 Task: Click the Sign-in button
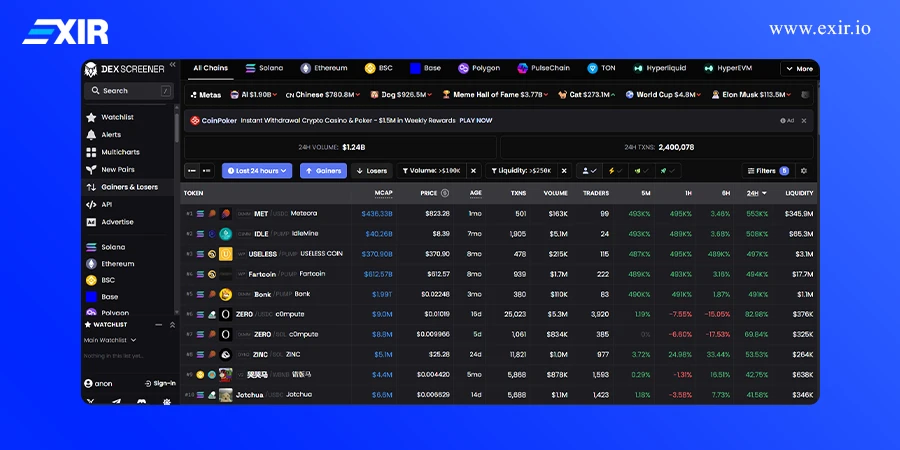click(160, 383)
